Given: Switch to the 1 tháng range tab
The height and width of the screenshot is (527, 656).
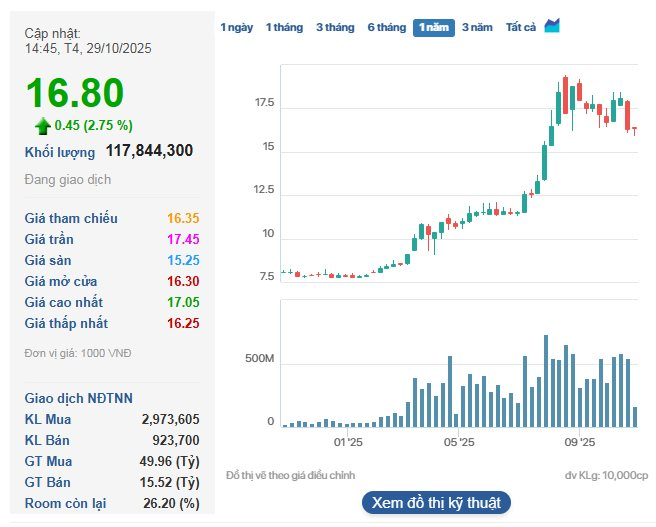Looking at the screenshot, I should 284,27.
